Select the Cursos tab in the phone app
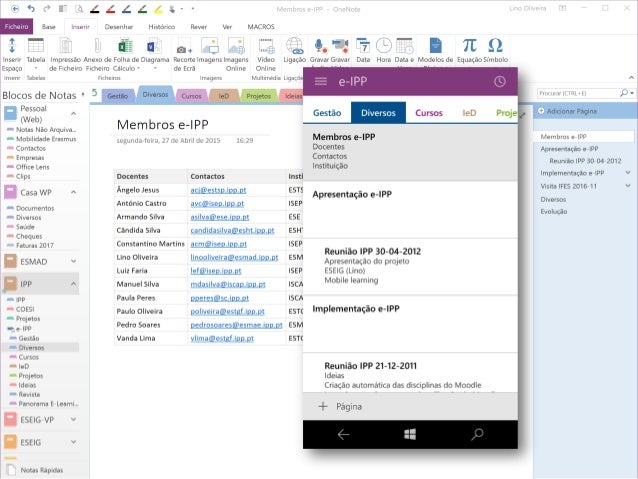 [x=429, y=113]
